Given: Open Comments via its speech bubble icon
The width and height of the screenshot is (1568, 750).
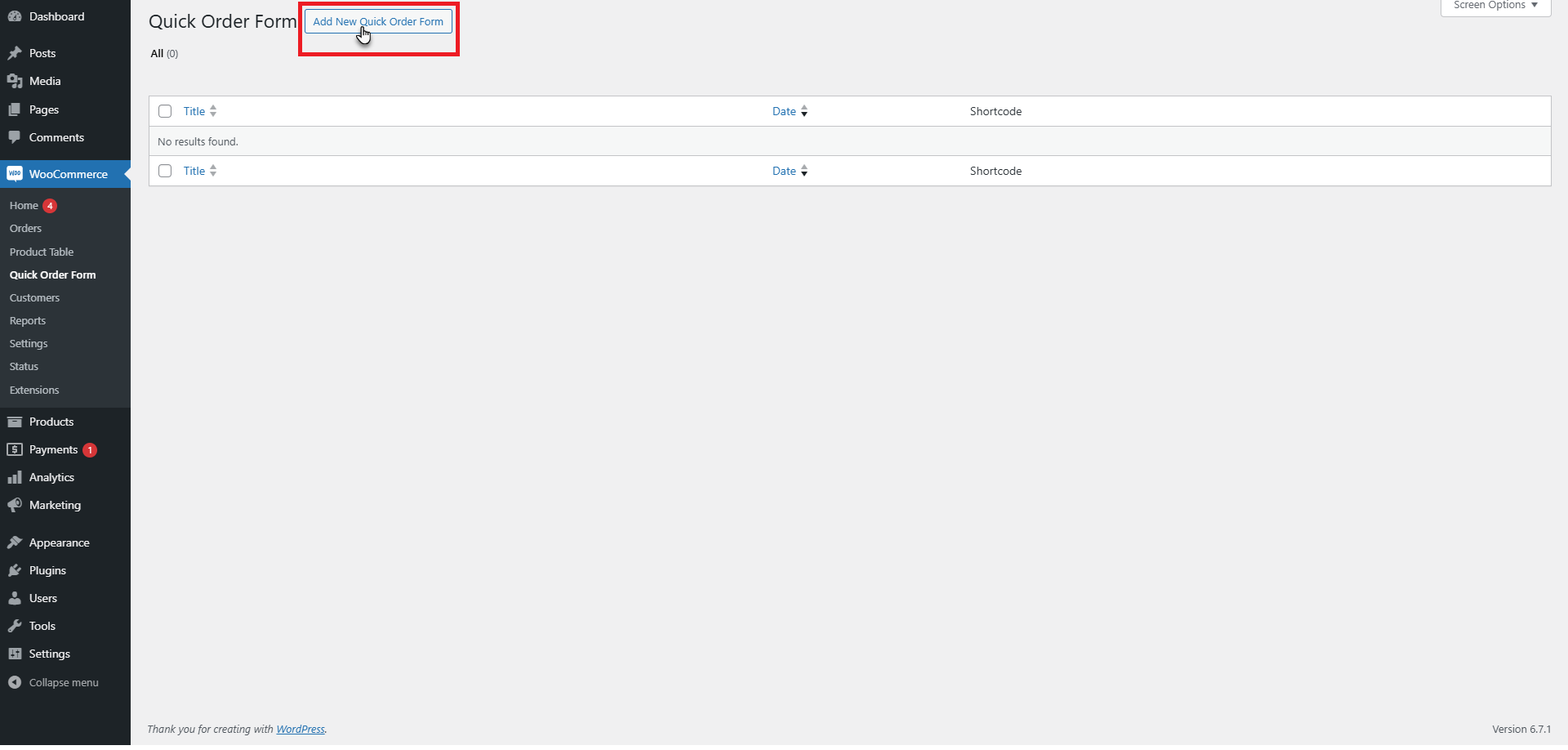Looking at the screenshot, I should point(15,136).
